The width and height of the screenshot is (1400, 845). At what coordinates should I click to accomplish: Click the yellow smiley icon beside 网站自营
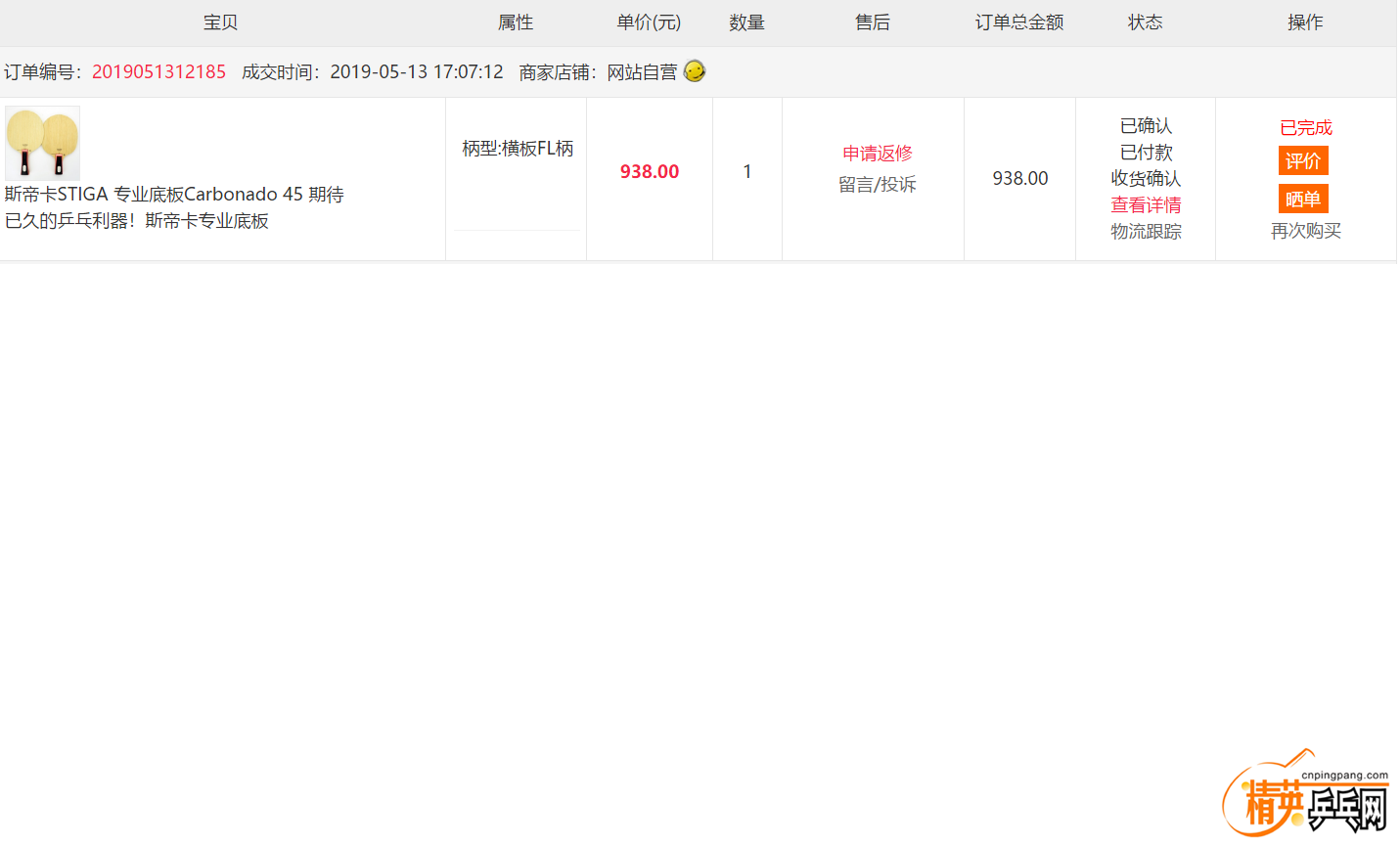pyautogui.click(x=695, y=70)
